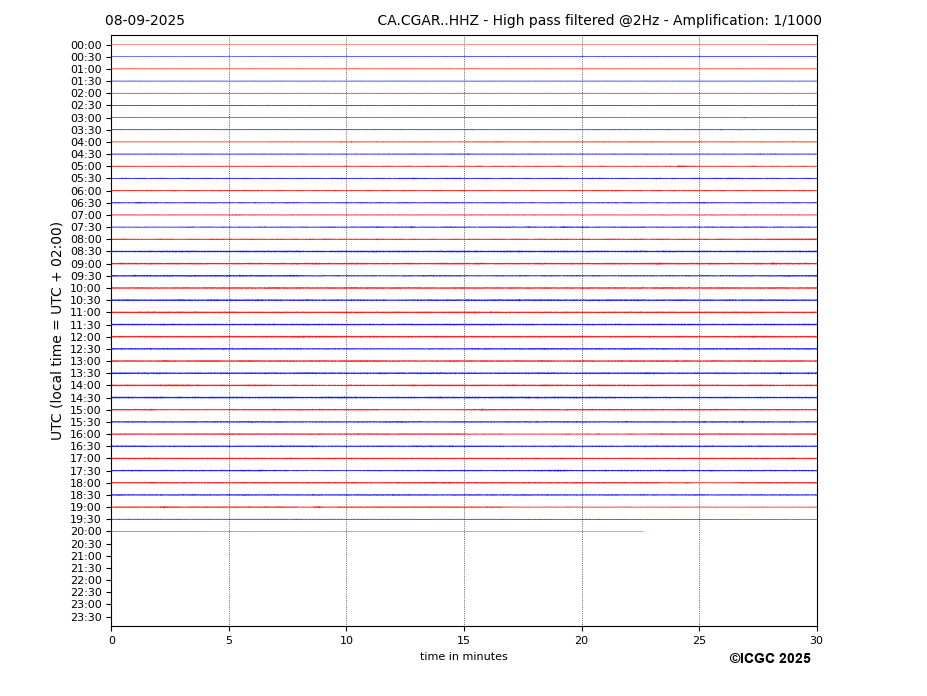The image size is (927, 696).
Task: Click the 04:00 time row label
Action: [86, 143]
